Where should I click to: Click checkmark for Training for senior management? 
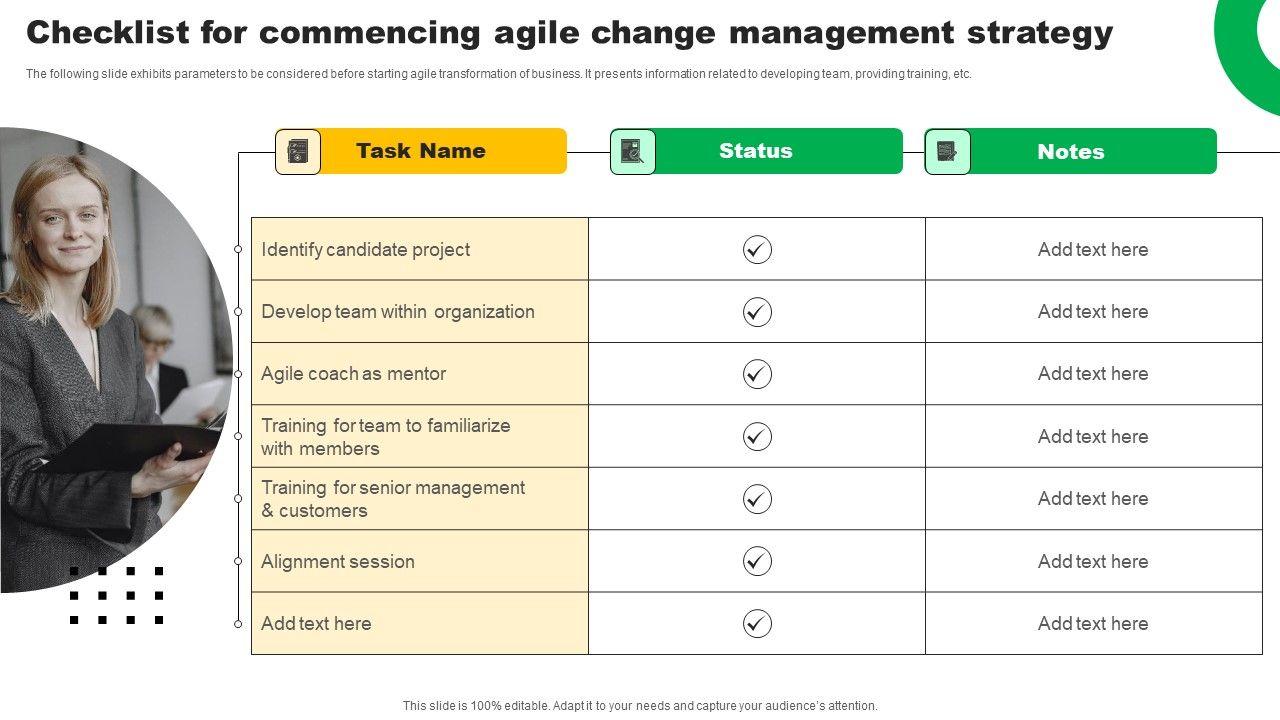point(757,498)
